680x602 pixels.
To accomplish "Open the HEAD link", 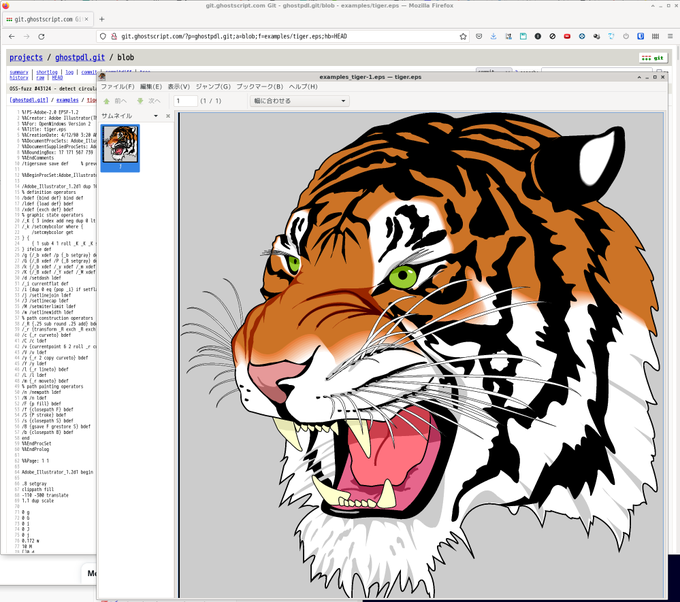I will point(57,78).
